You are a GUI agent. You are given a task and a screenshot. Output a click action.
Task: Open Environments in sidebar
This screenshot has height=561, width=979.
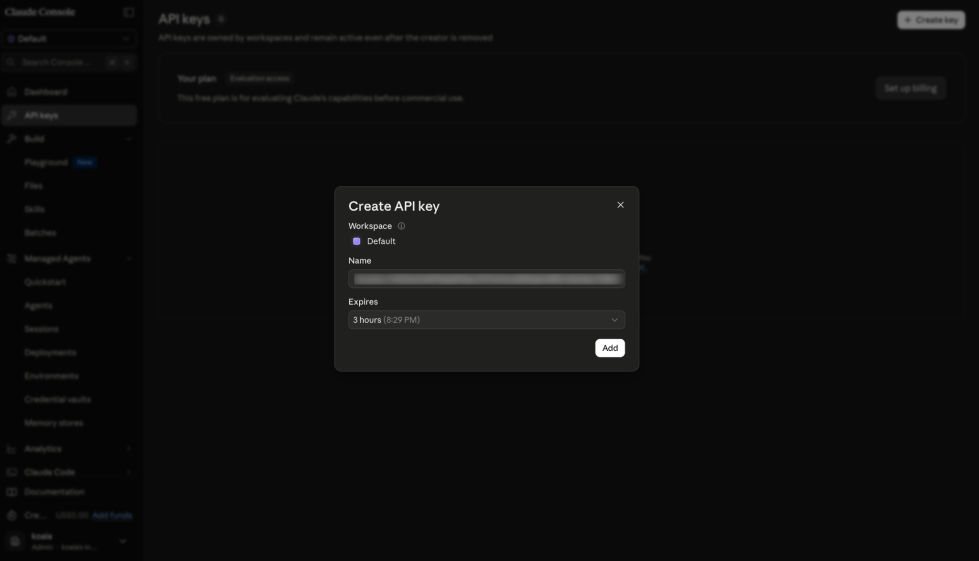tap(51, 376)
